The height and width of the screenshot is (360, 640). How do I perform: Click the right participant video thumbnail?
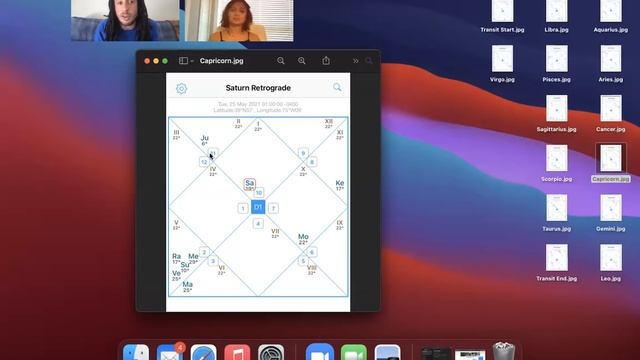click(x=239, y=20)
